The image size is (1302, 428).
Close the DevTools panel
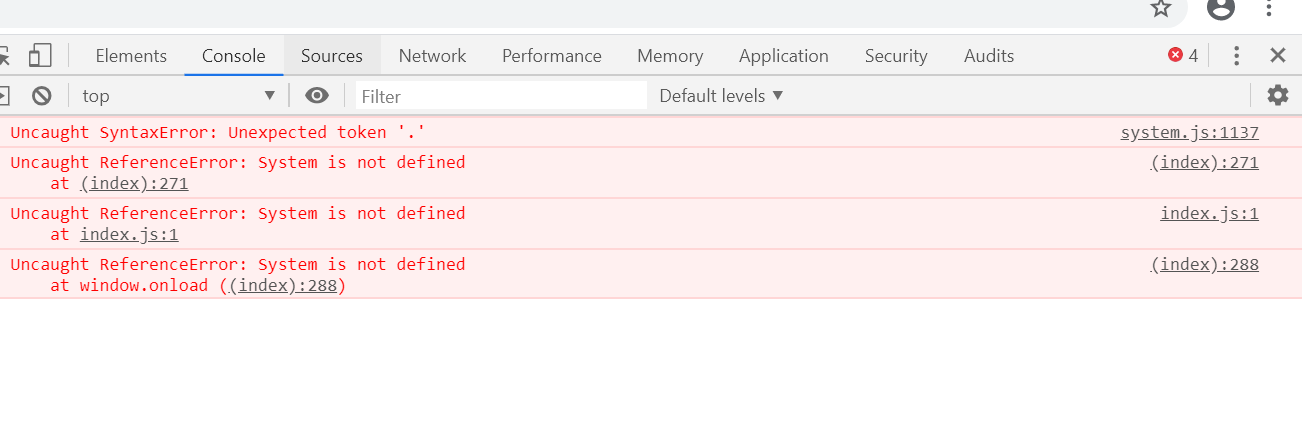[1277, 56]
